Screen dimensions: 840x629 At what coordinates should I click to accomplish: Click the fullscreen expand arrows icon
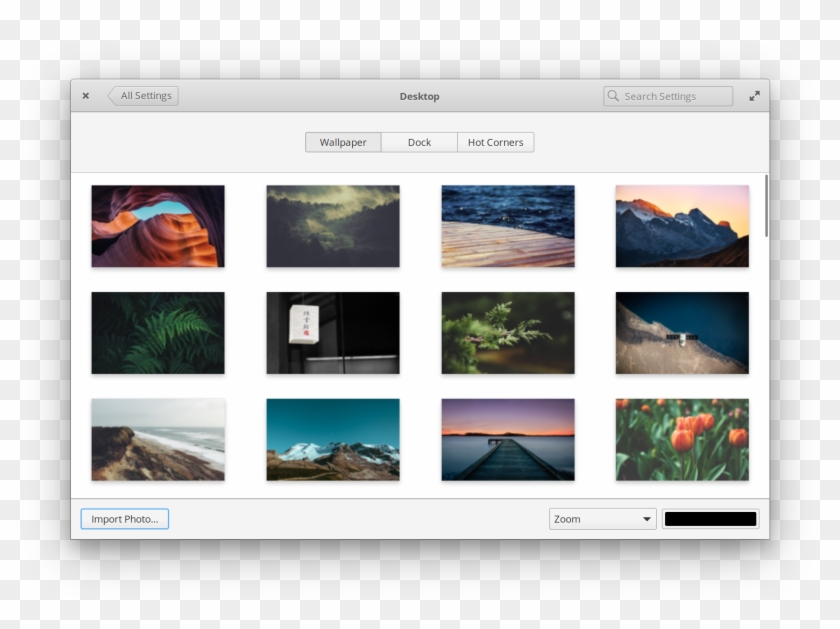pyautogui.click(x=755, y=96)
